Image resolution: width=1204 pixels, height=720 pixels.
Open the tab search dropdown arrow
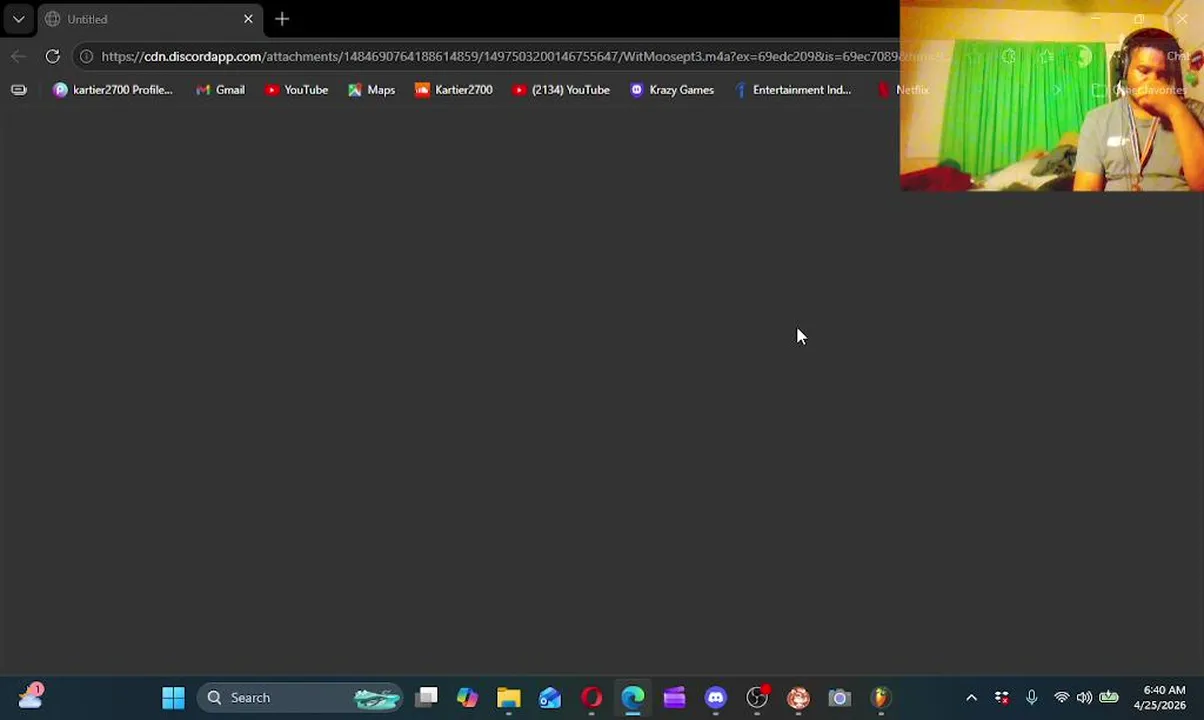pyautogui.click(x=18, y=19)
